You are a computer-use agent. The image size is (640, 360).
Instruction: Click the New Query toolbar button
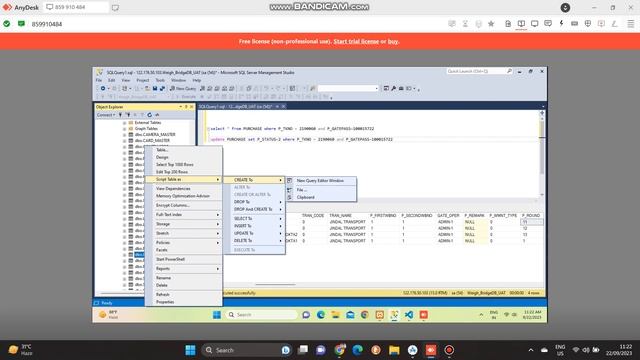coord(183,89)
